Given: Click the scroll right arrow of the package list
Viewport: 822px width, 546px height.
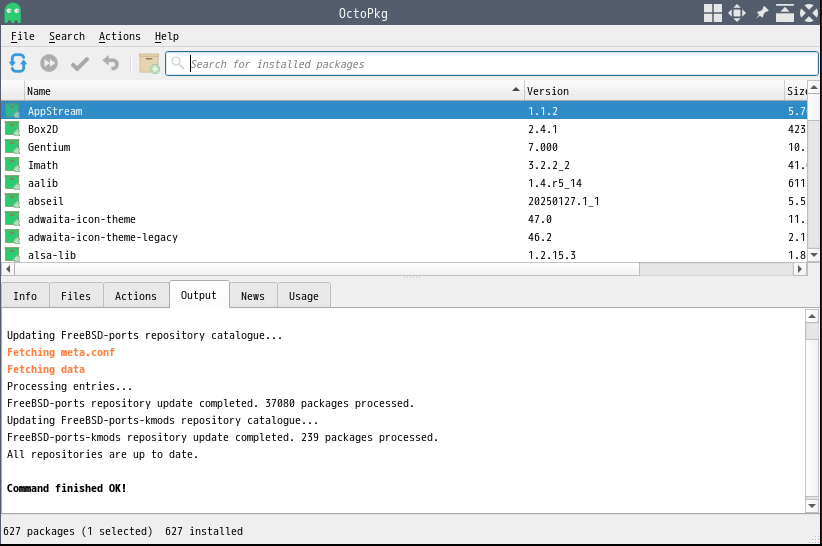Looking at the screenshot, I should (x=799, y=269).
